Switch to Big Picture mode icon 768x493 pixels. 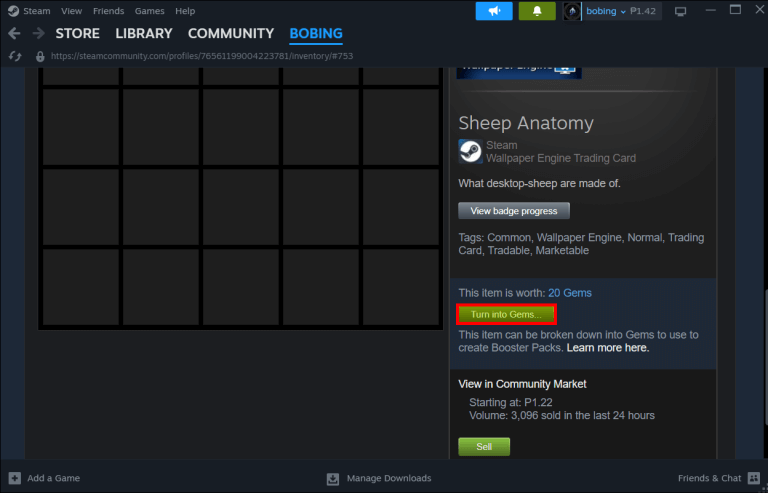[680, 11]
